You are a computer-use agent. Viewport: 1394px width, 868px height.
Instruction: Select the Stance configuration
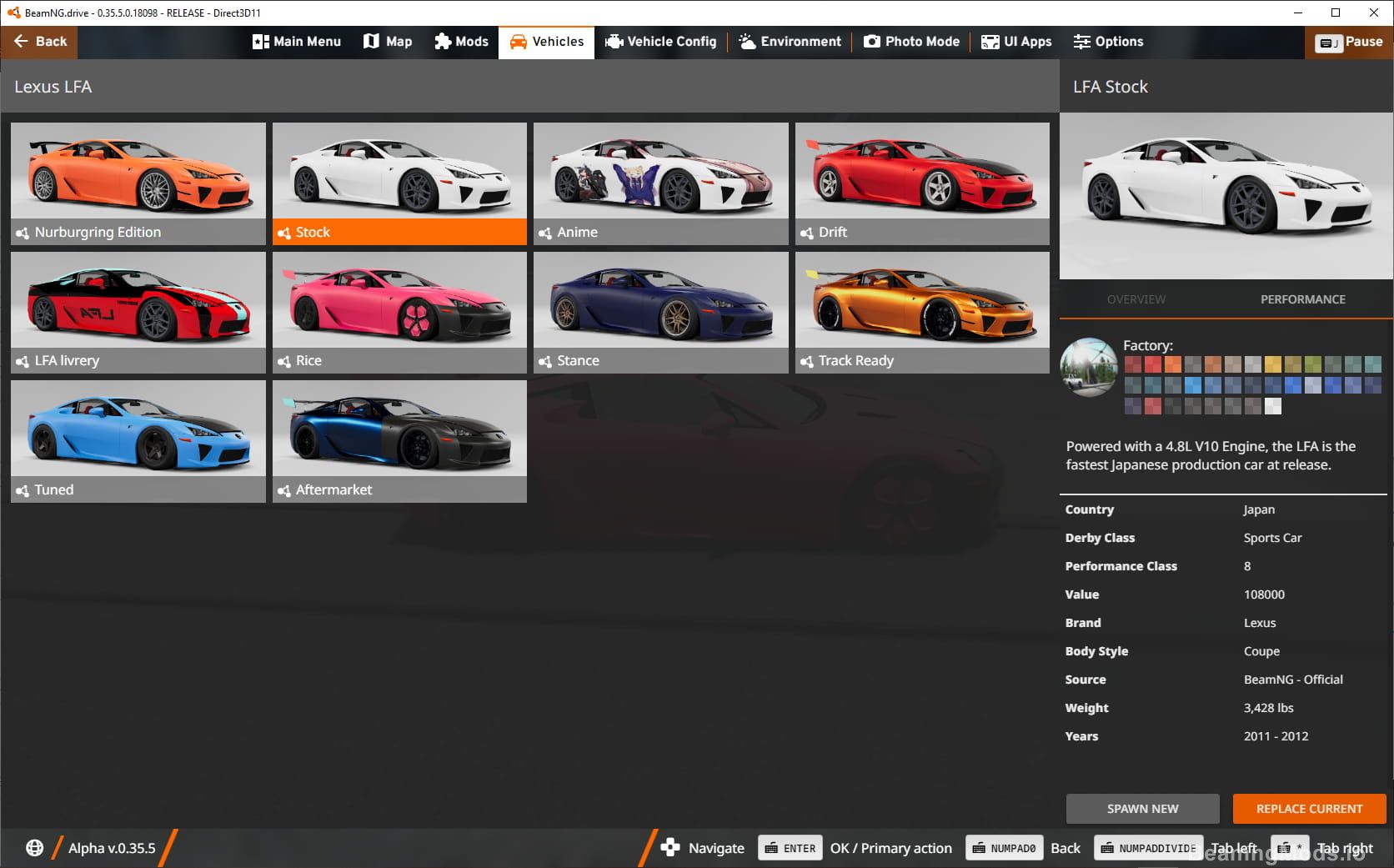pyautogui.click(x=661, y=313)
